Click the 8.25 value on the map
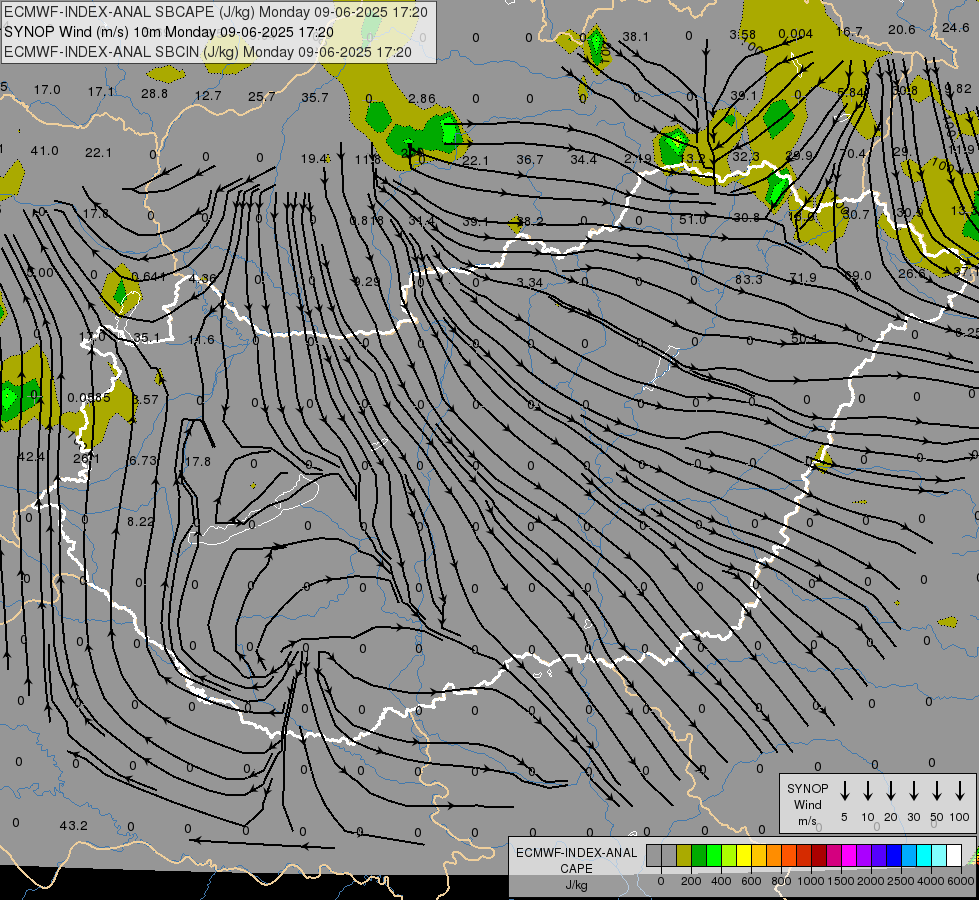The image size is (979, 900). click(967, 332)
